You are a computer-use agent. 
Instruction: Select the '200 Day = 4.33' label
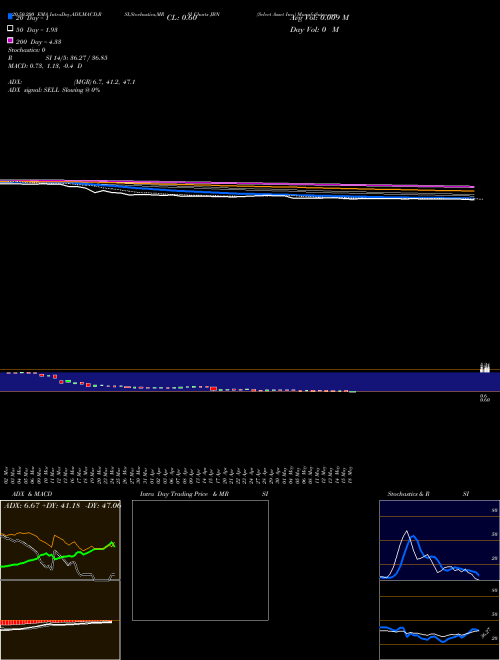click(x=38, y=42)
